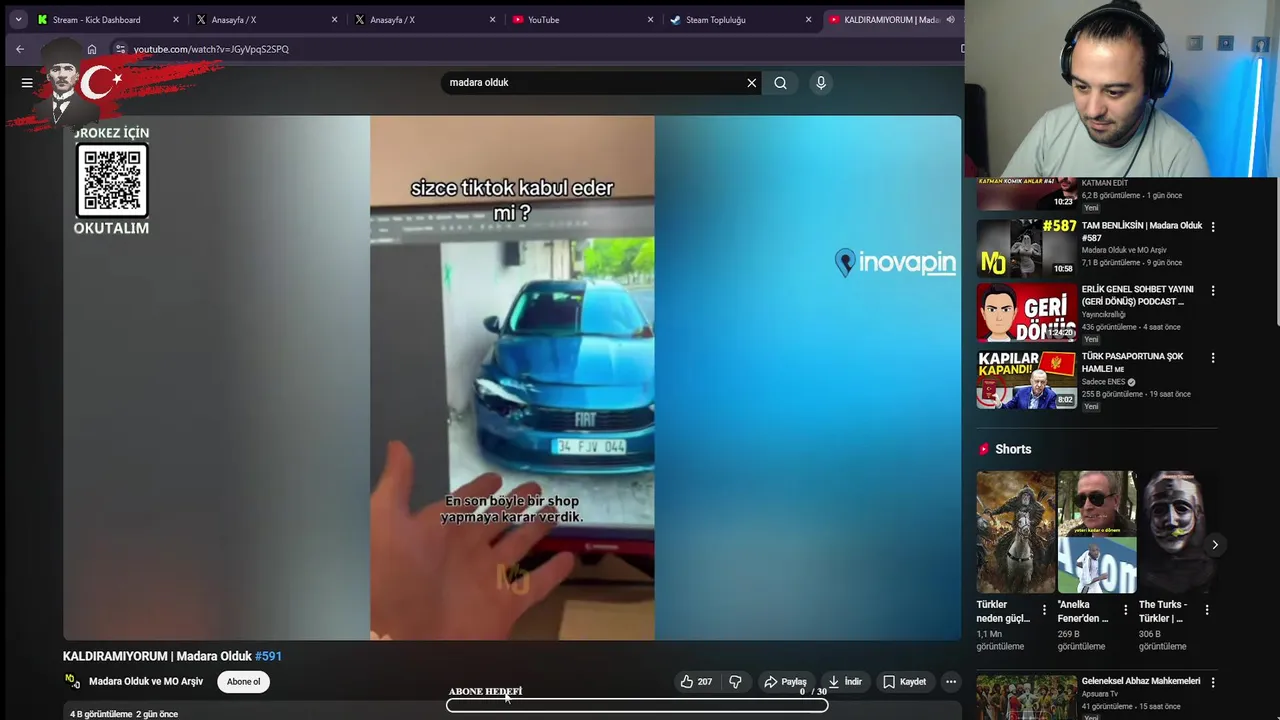This screenshot has height=720, width=1280.
Task: Open the menu for The Turks - Türkler short
Action: point(1207,610)
